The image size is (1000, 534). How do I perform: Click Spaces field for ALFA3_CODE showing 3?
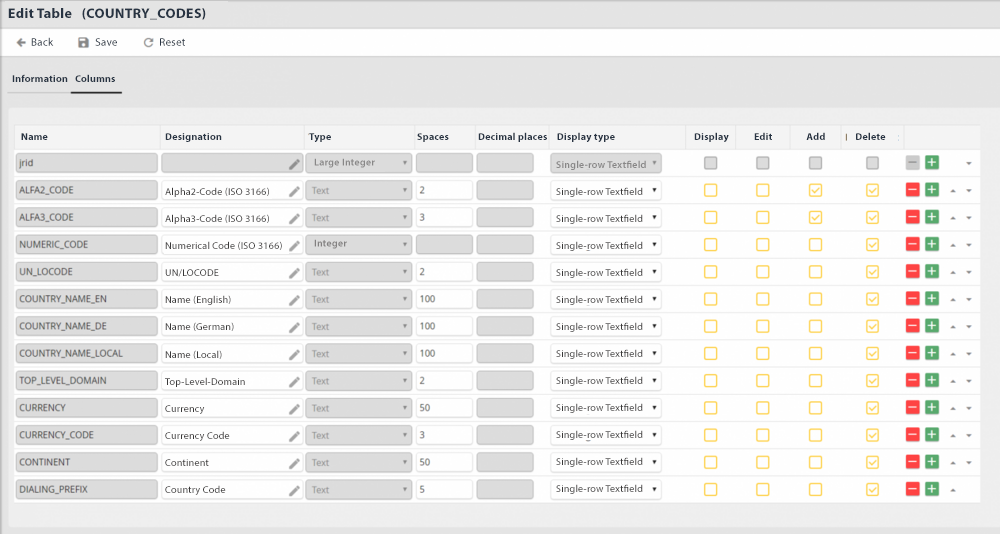pos(444,218)
